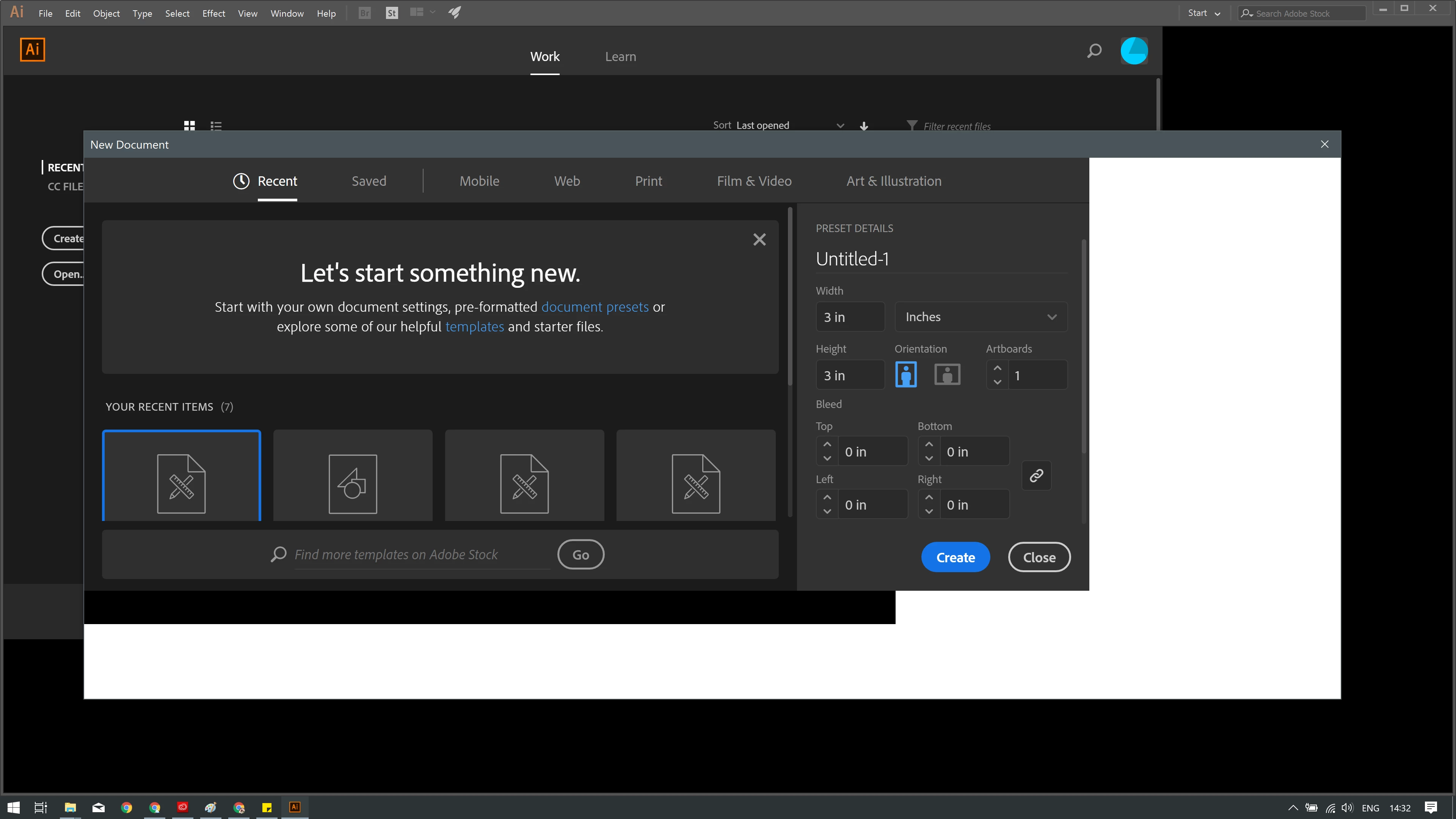Open the user profile avatar

[1134, 52]
